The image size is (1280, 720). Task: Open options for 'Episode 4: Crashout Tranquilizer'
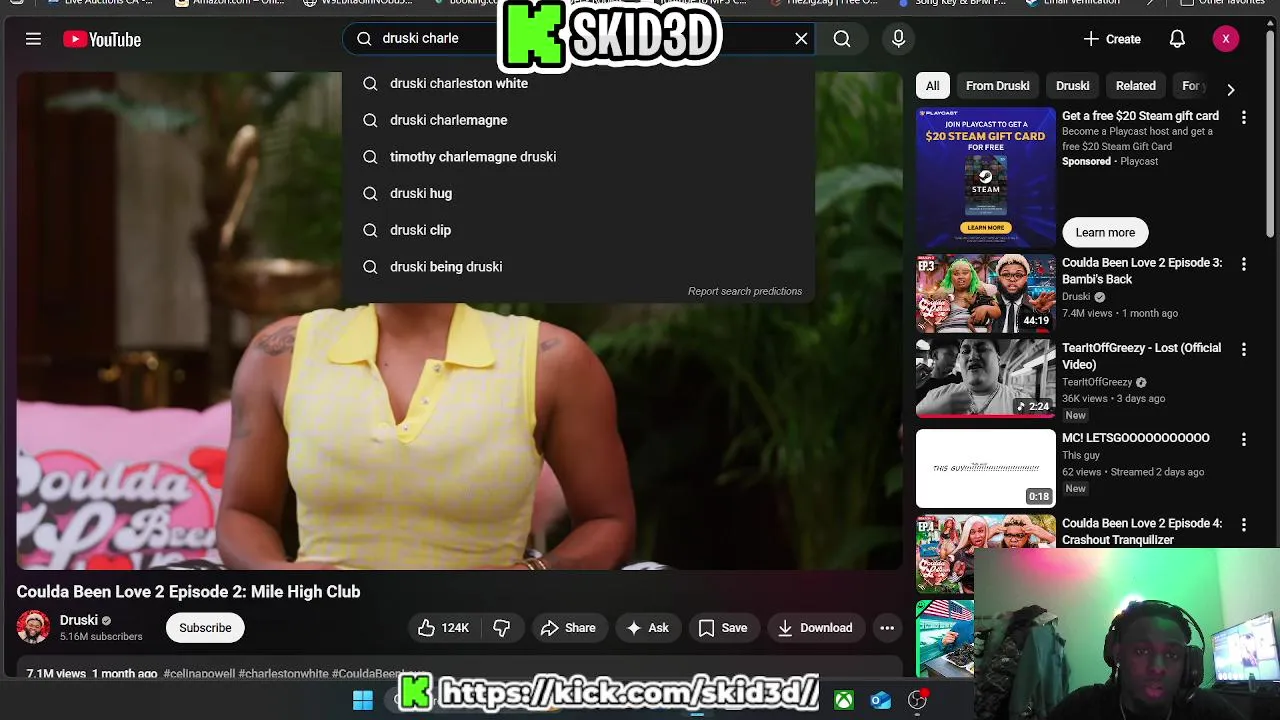(x=1244, y=525)
